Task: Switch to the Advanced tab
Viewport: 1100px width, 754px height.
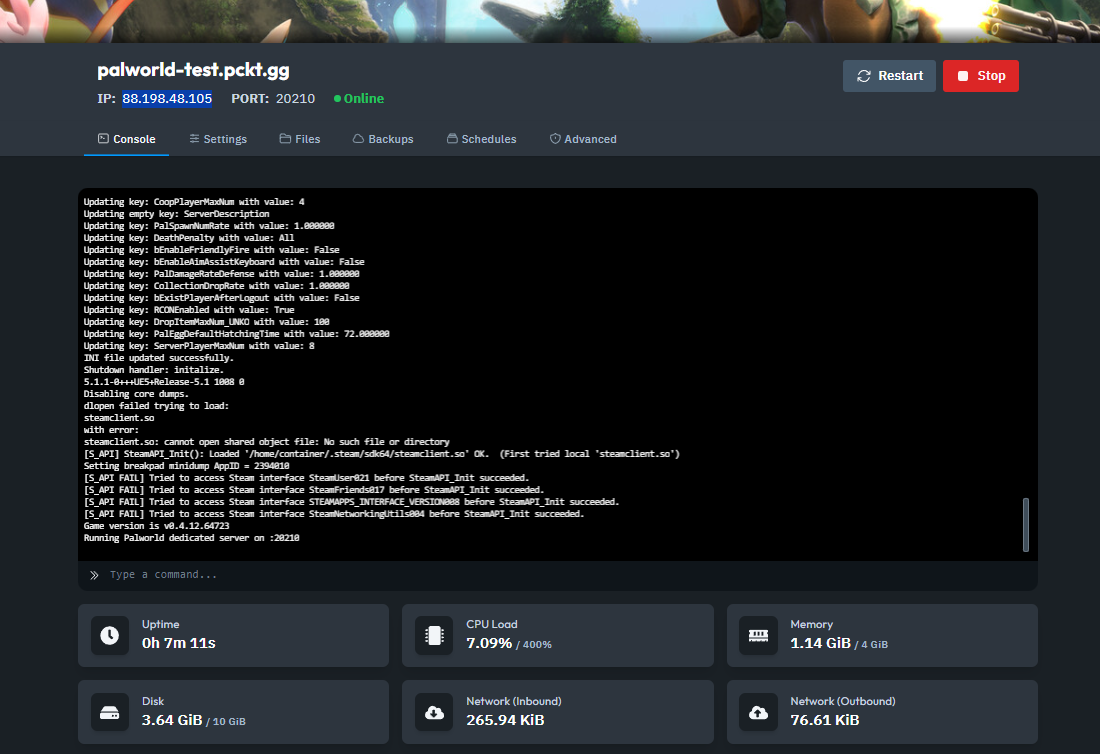Action: pos(583,139)
